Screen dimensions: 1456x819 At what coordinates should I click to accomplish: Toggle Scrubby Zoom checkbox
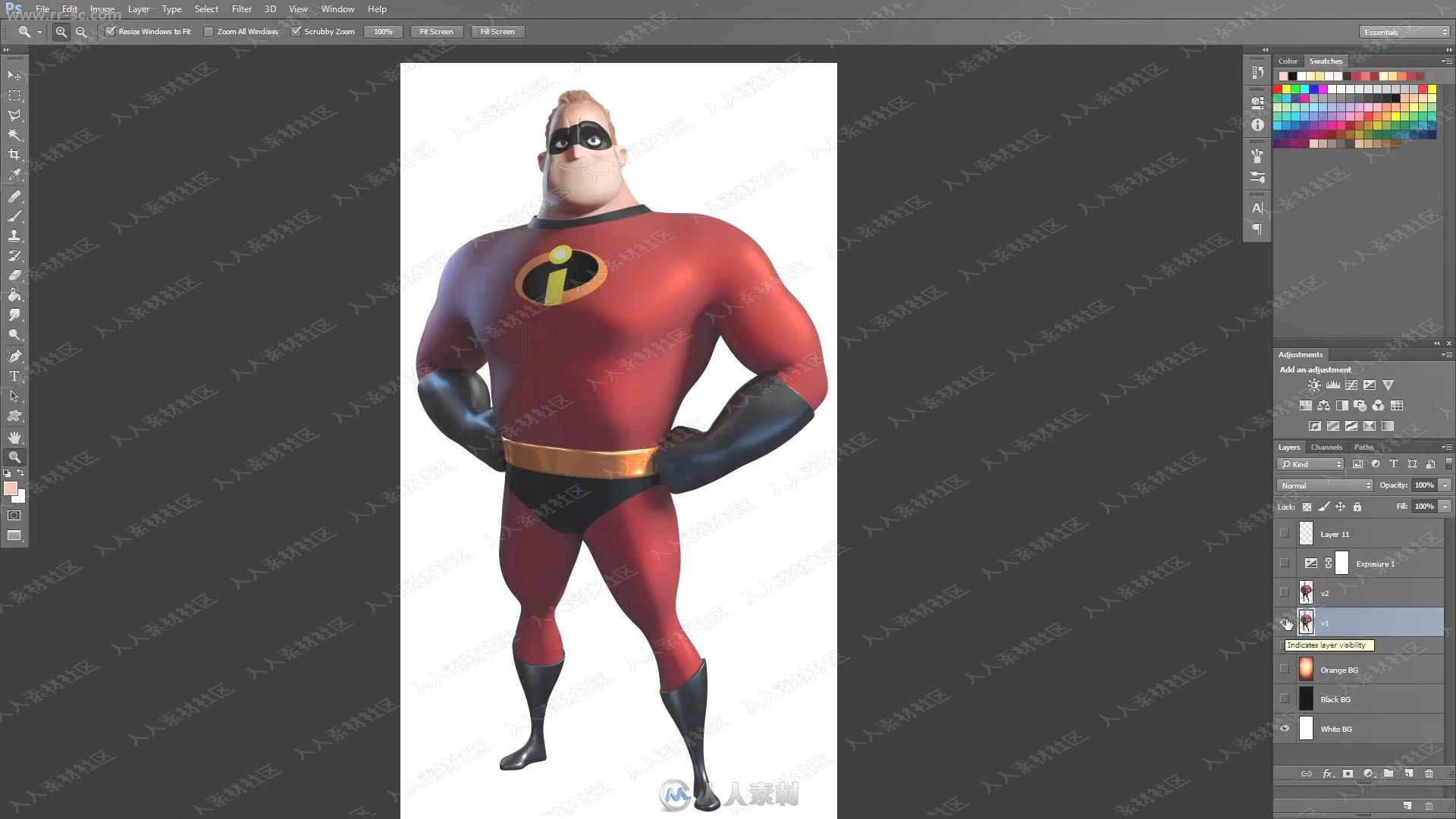[x=297, y=32]
